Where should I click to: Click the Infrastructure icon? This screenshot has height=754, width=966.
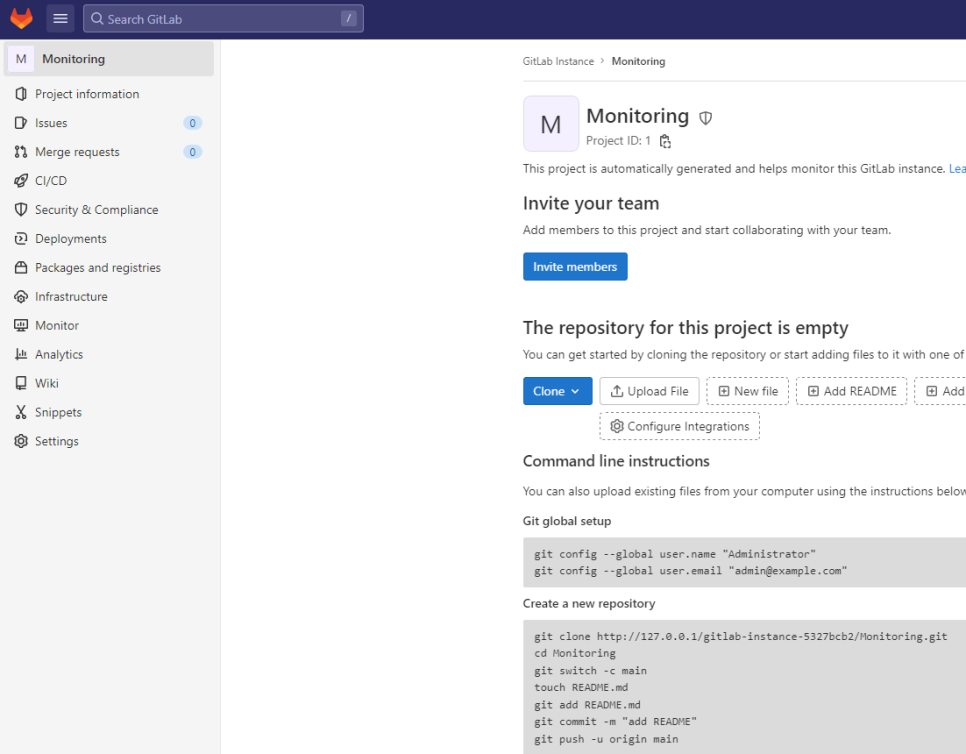coord(21,296)
